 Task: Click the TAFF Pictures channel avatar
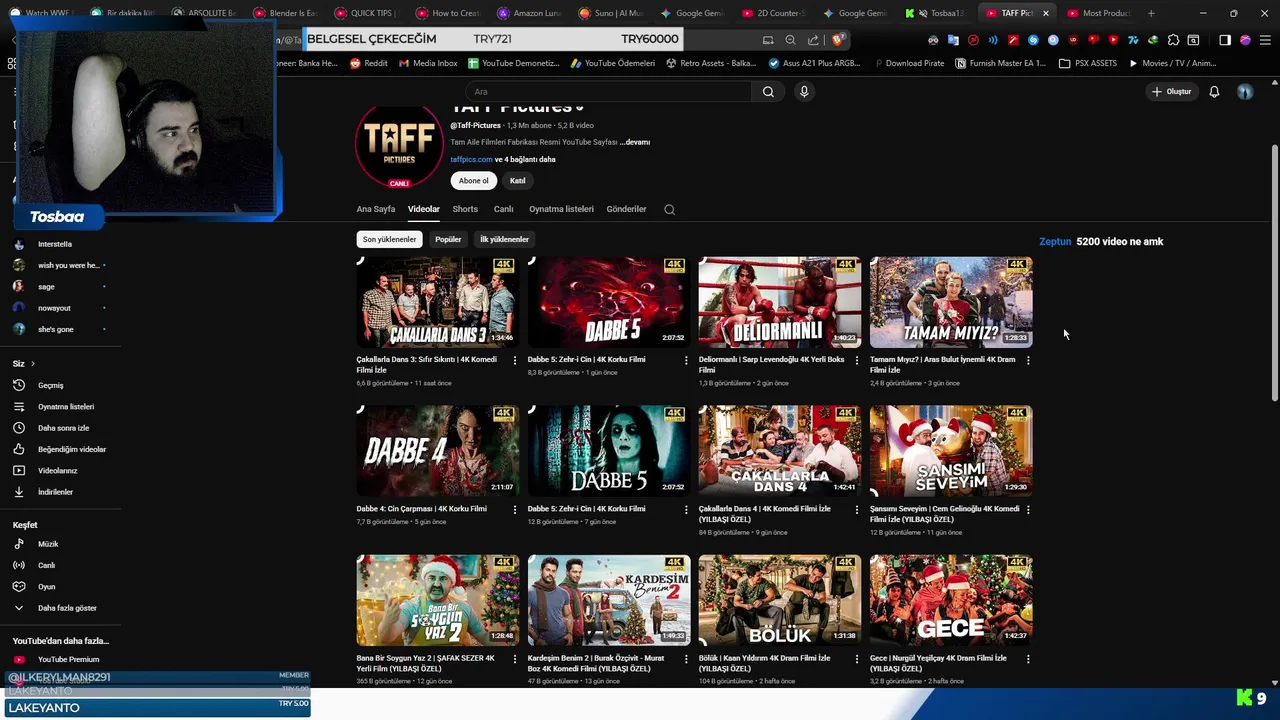399,145
